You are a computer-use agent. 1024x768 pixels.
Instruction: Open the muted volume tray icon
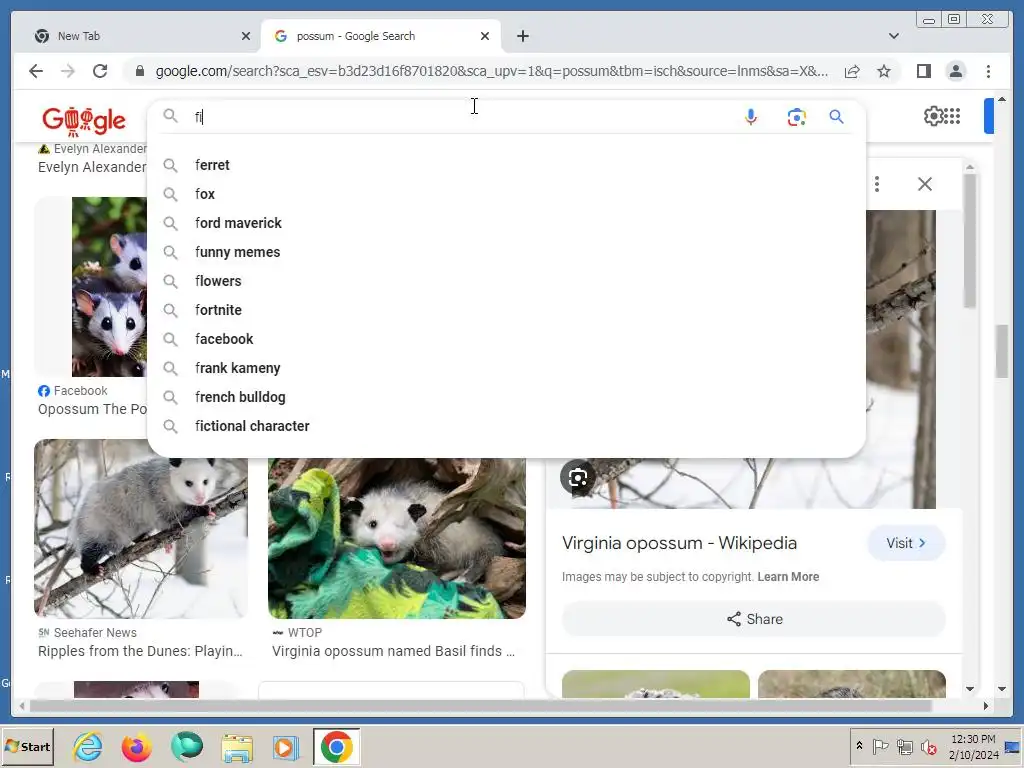928,746
